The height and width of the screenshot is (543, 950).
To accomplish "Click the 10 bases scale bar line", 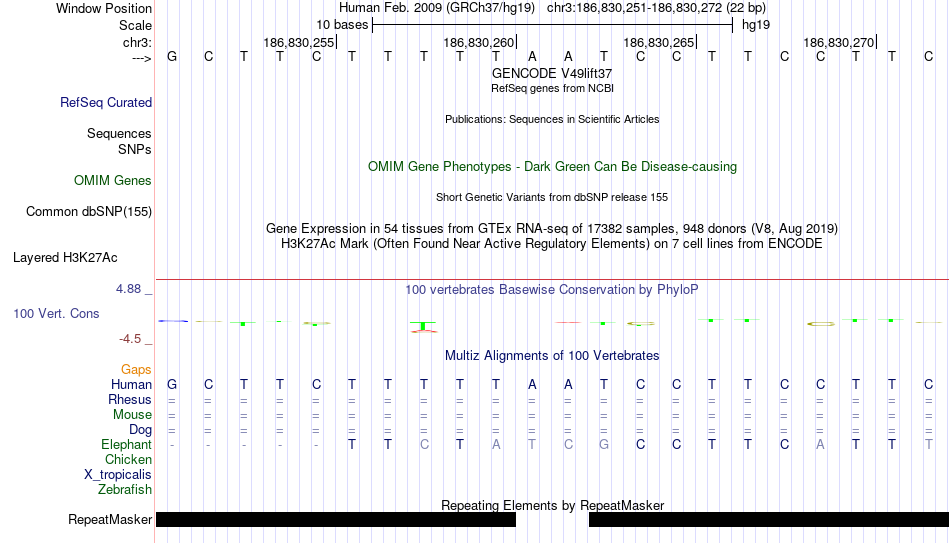I will (x=553, y=25).
